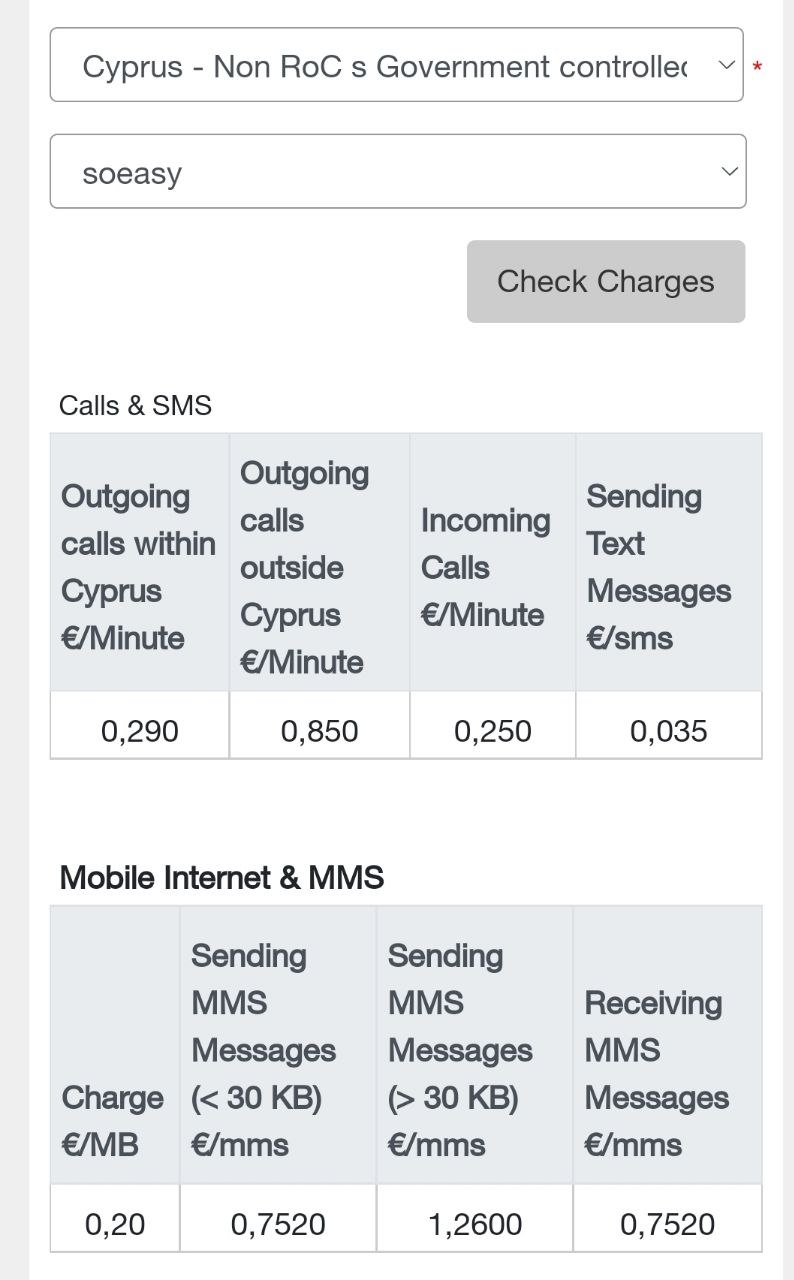Click the 0,20 charge per MB cell
The width and height of the screenshot is (794, 1280).
tap(115, 1224)
